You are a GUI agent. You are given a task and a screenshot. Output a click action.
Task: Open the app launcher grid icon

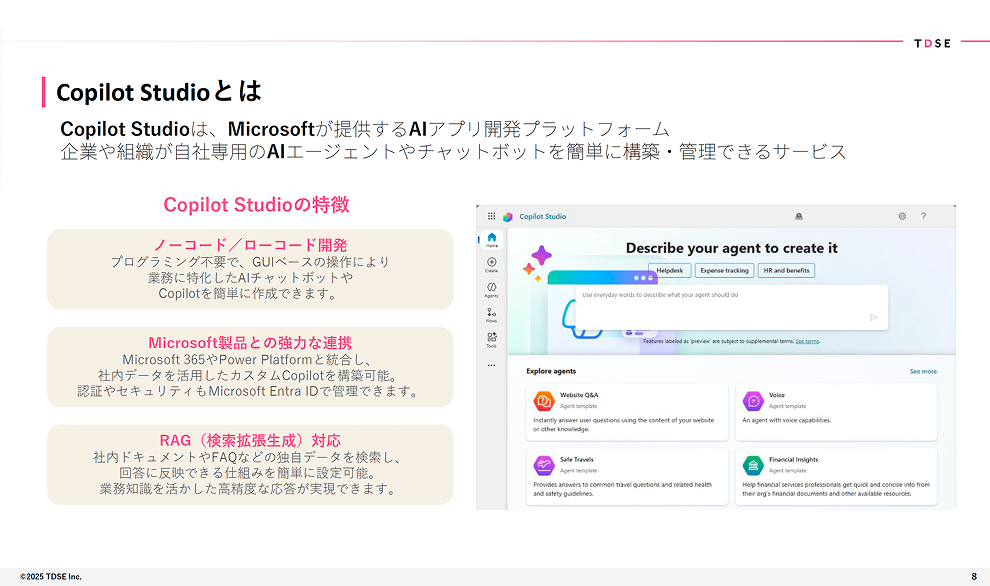click(491, 216)
